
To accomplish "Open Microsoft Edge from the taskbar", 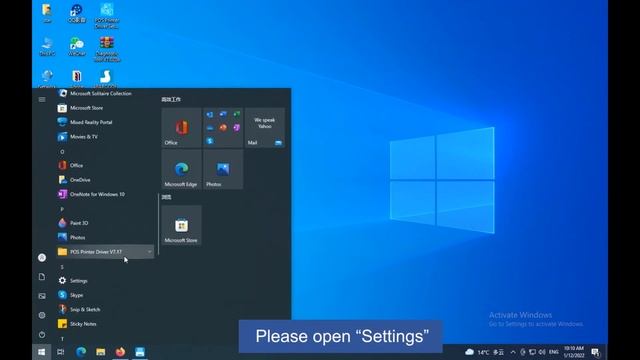I will click(x=81, y=352).
